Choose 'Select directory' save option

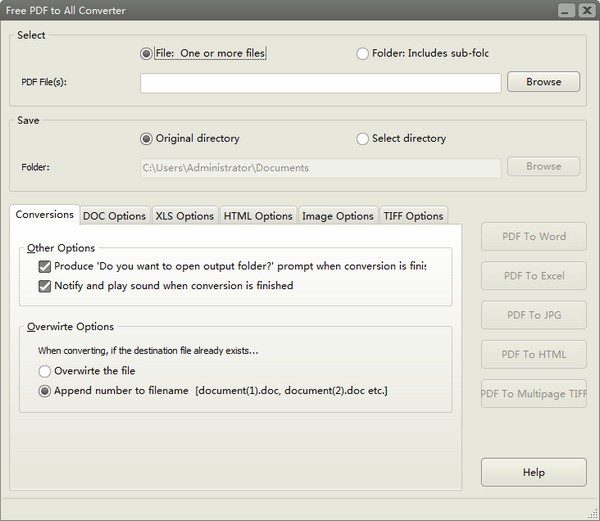pos(362,138)
